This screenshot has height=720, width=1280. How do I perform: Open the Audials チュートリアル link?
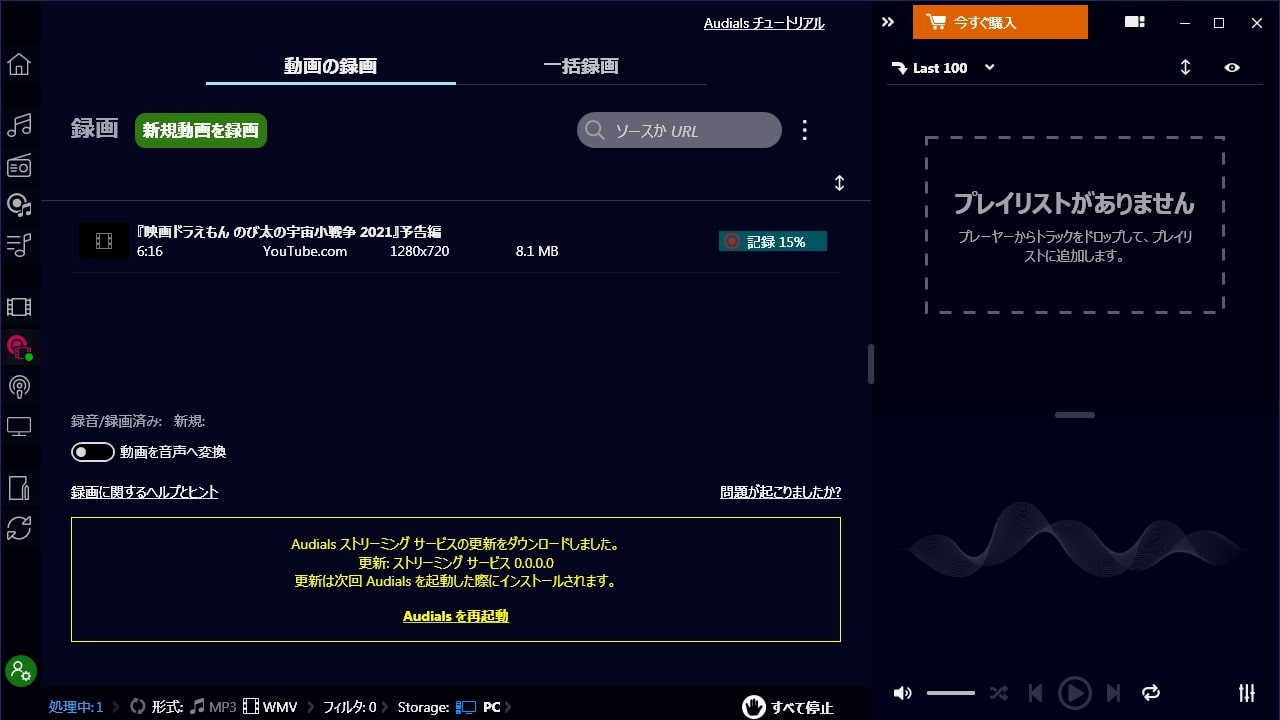tap(763, 23)
